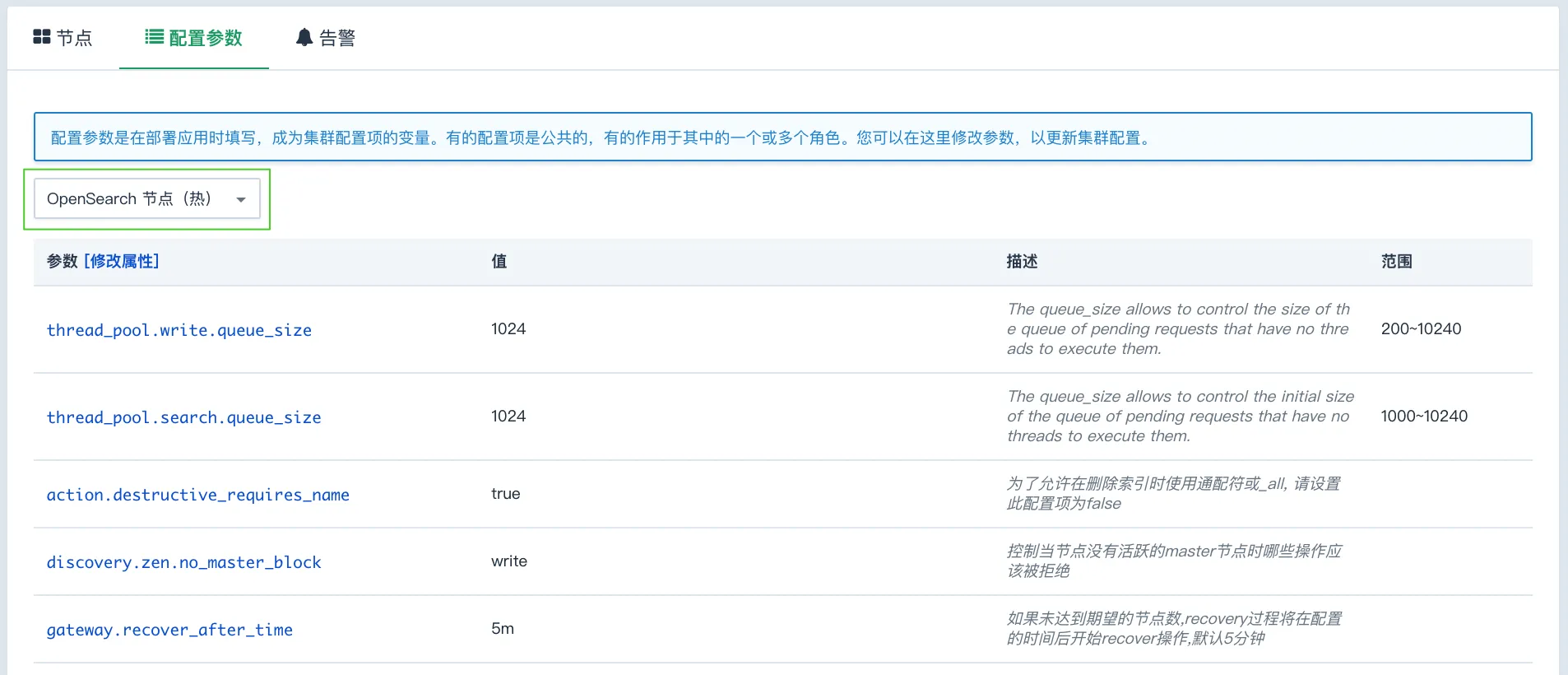The image size is (1568, 675).
Task: Select thread_pool.write.queue_size parameter name
Action: [179, 330]
